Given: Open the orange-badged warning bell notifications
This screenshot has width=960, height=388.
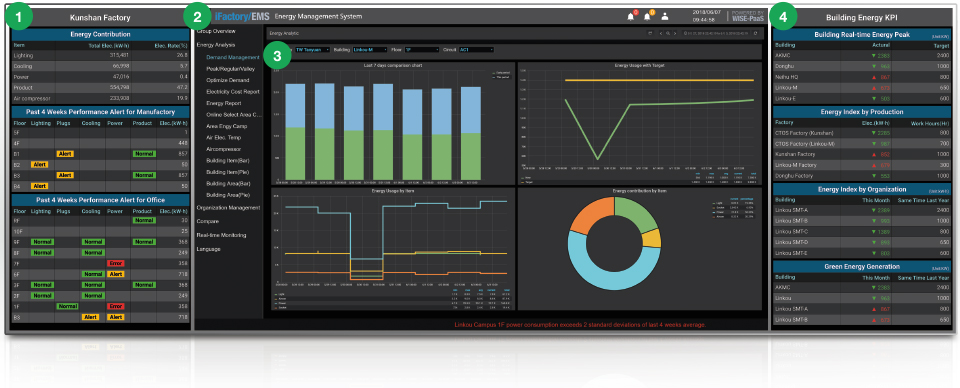Looking at the screenshot, I should (648, 16).
